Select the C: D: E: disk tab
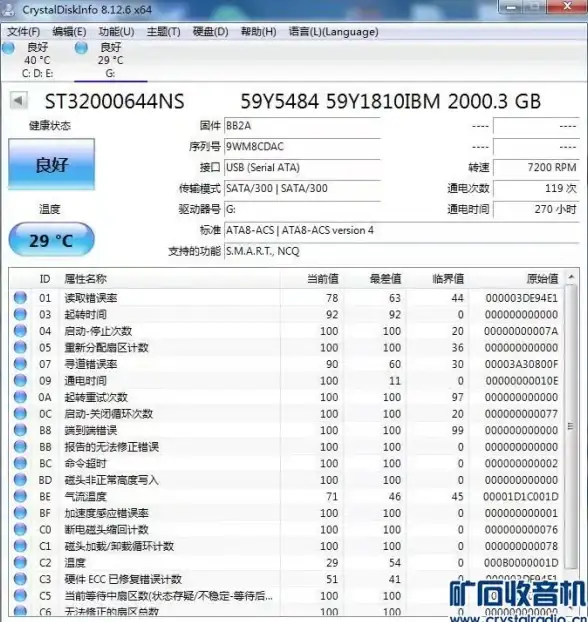 (37, 60)
